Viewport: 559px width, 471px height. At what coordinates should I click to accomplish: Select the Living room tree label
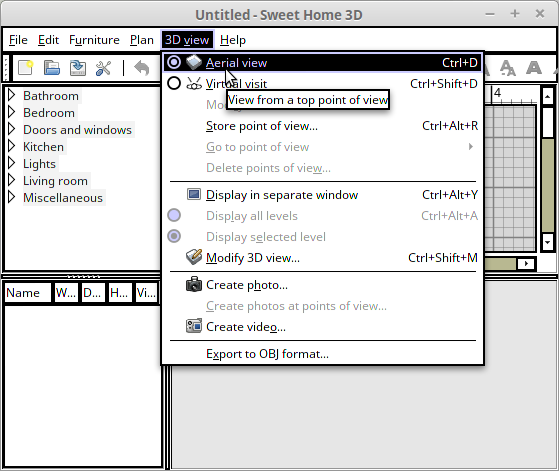[x=55, y=180]
